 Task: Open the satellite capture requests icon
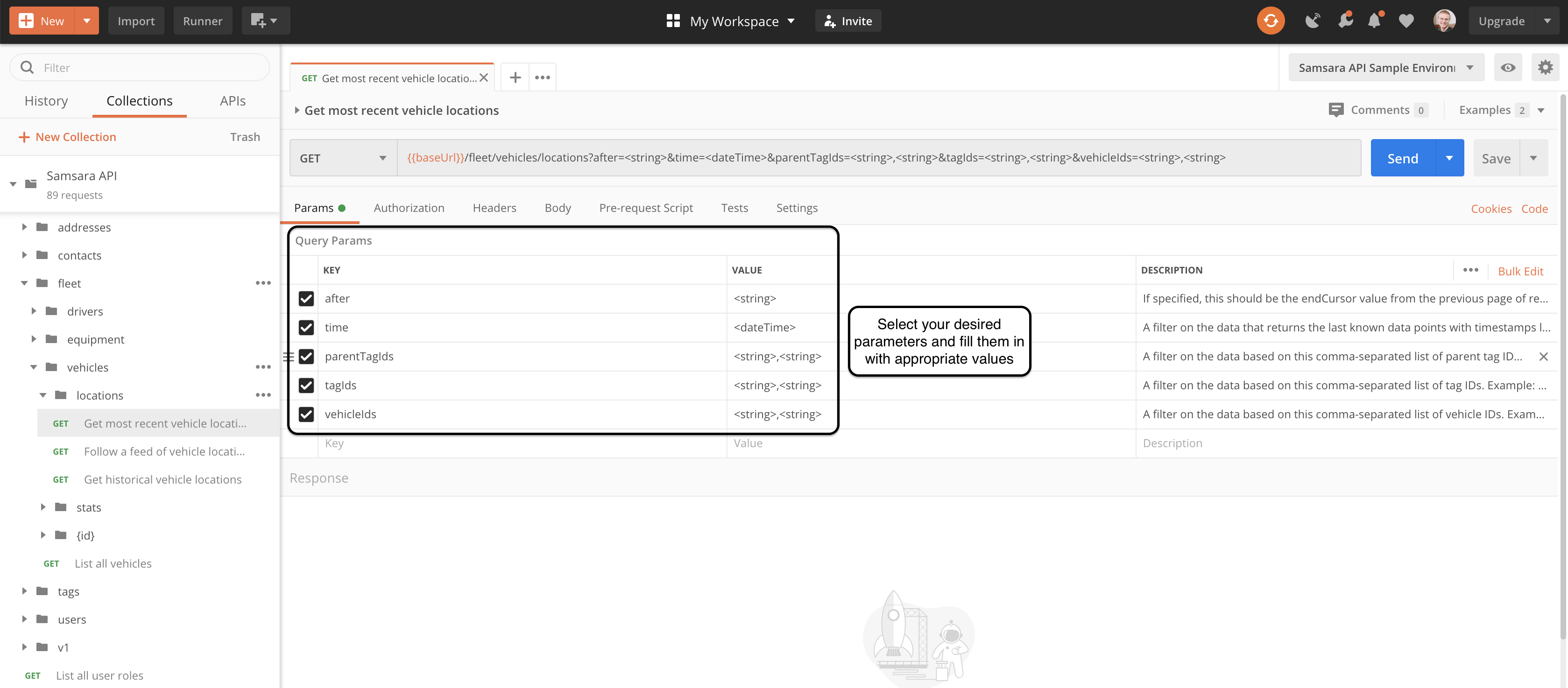1312,21
